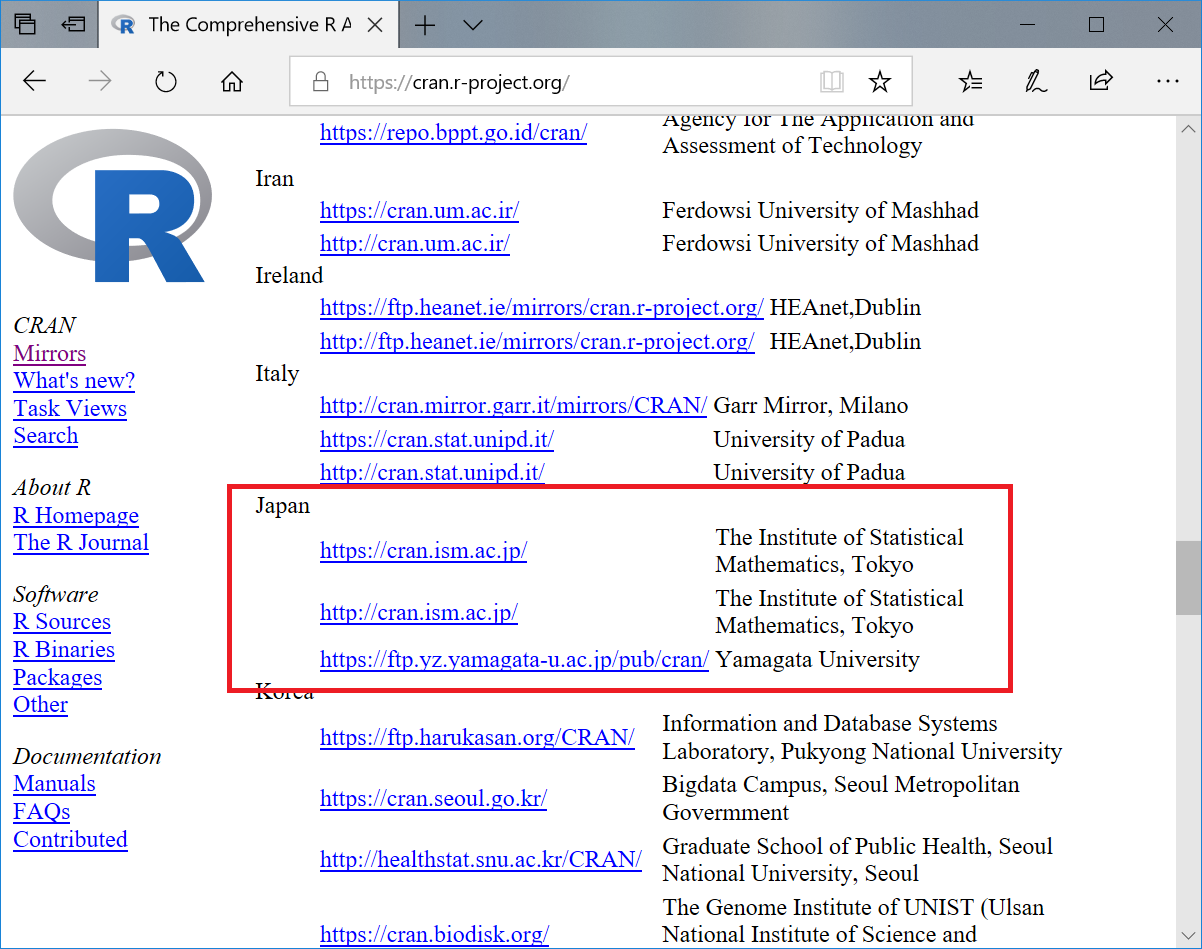This screenshot has height=949, width=1202.
Task: Click the Iran country heading
Action: pyautogui.click(x=275, y=179)
